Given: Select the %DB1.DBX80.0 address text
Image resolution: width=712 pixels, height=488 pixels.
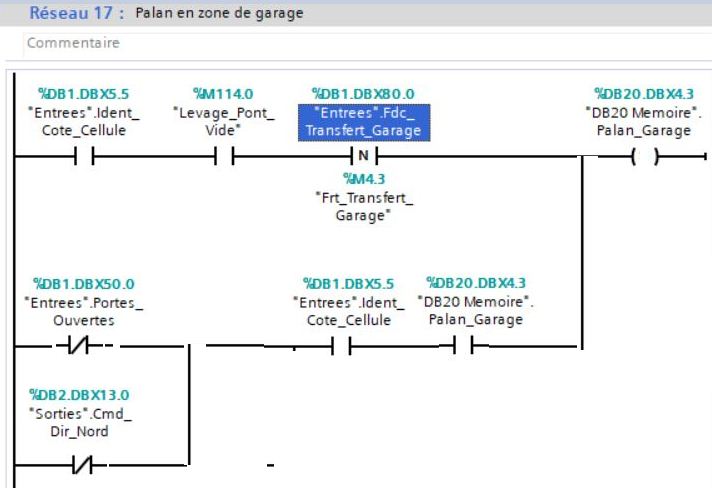Looking at the screenshot, I should [x=362, y=93].
